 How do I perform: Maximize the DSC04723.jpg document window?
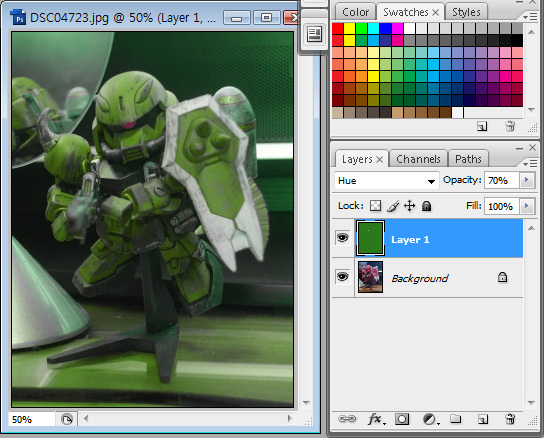tap(266, 17)
